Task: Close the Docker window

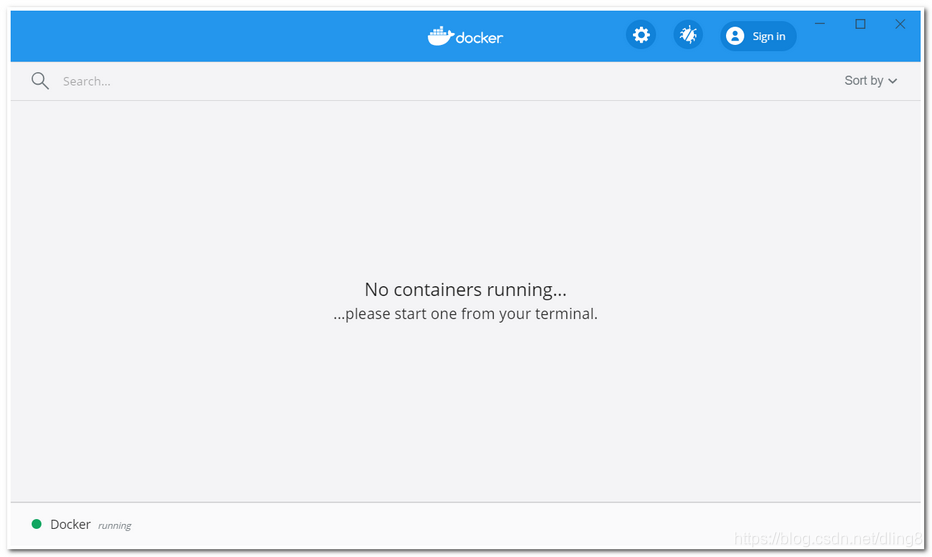Action: 900,24
